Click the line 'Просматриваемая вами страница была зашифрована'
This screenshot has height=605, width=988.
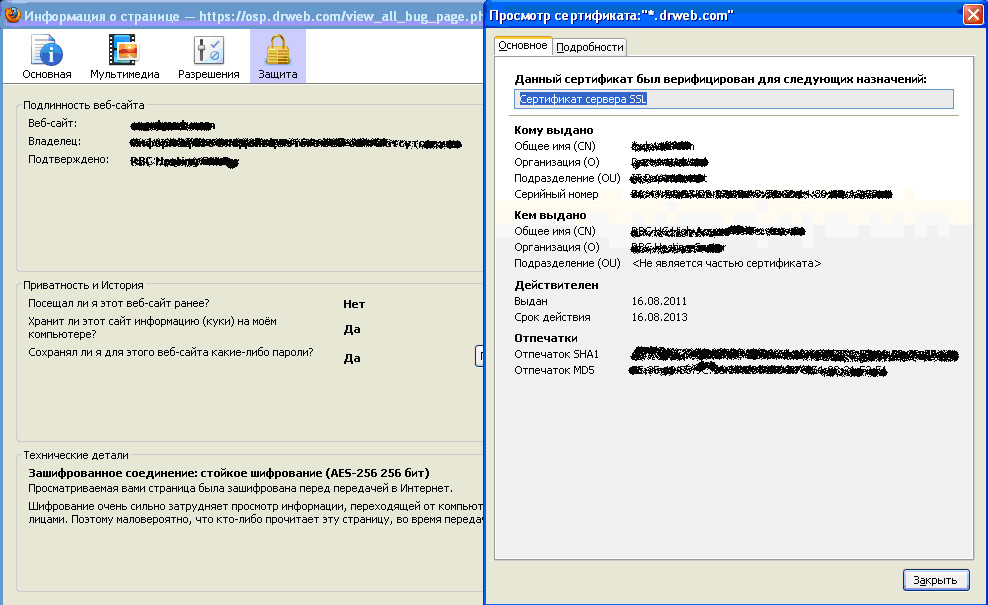(240, 488)
